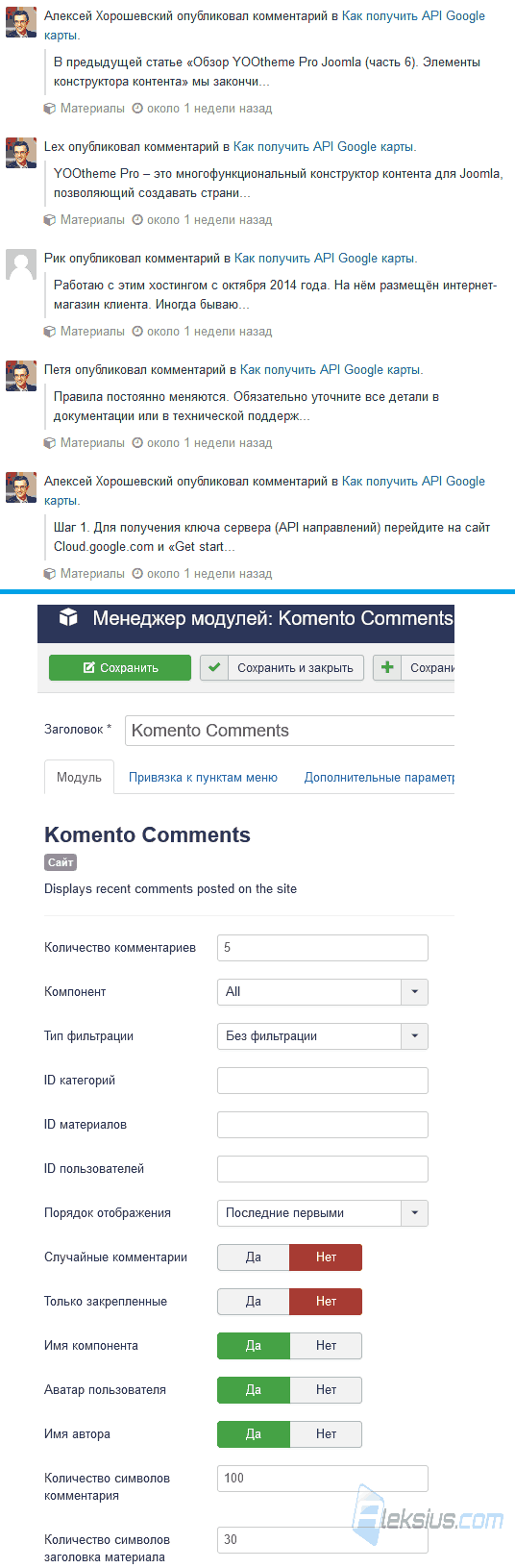This screenshot has height=1568, width=515.
Task: Click into the Заголовок input field
Action: [x=289, y=731]
